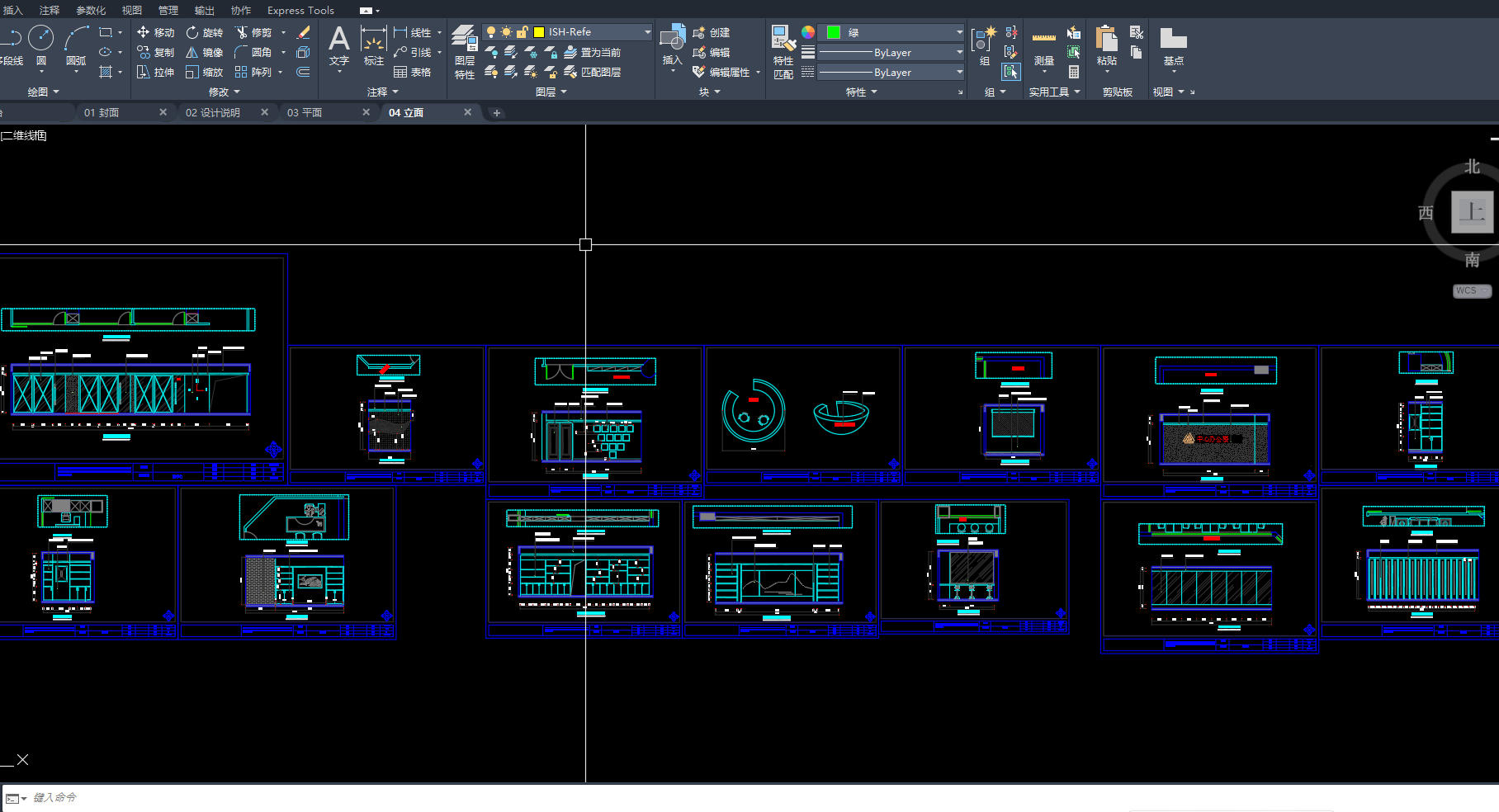Image resolution: width=1499 pixels, height=812 pixels.
Task: Switch to the 03 平面 drawing tab
Action: tap(305, 112)
